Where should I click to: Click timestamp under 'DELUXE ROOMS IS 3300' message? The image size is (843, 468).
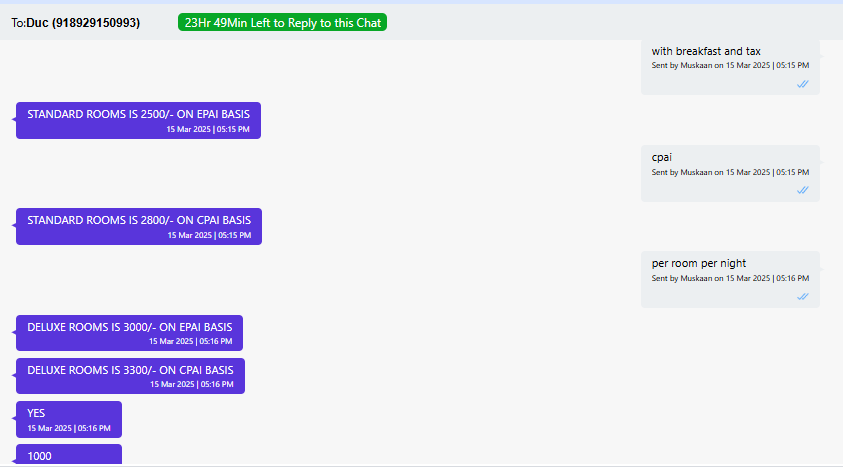click(191, 384)
